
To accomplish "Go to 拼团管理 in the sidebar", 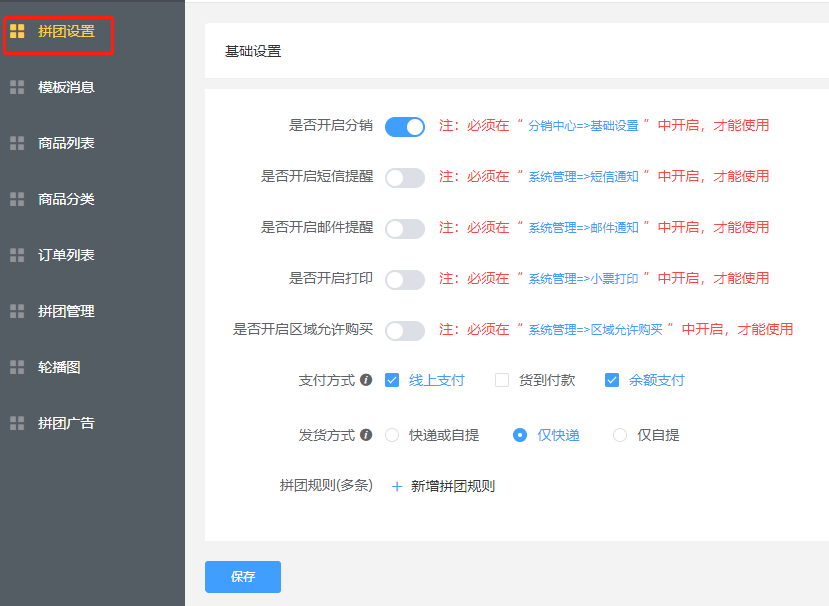I will [x=66, y=311].
